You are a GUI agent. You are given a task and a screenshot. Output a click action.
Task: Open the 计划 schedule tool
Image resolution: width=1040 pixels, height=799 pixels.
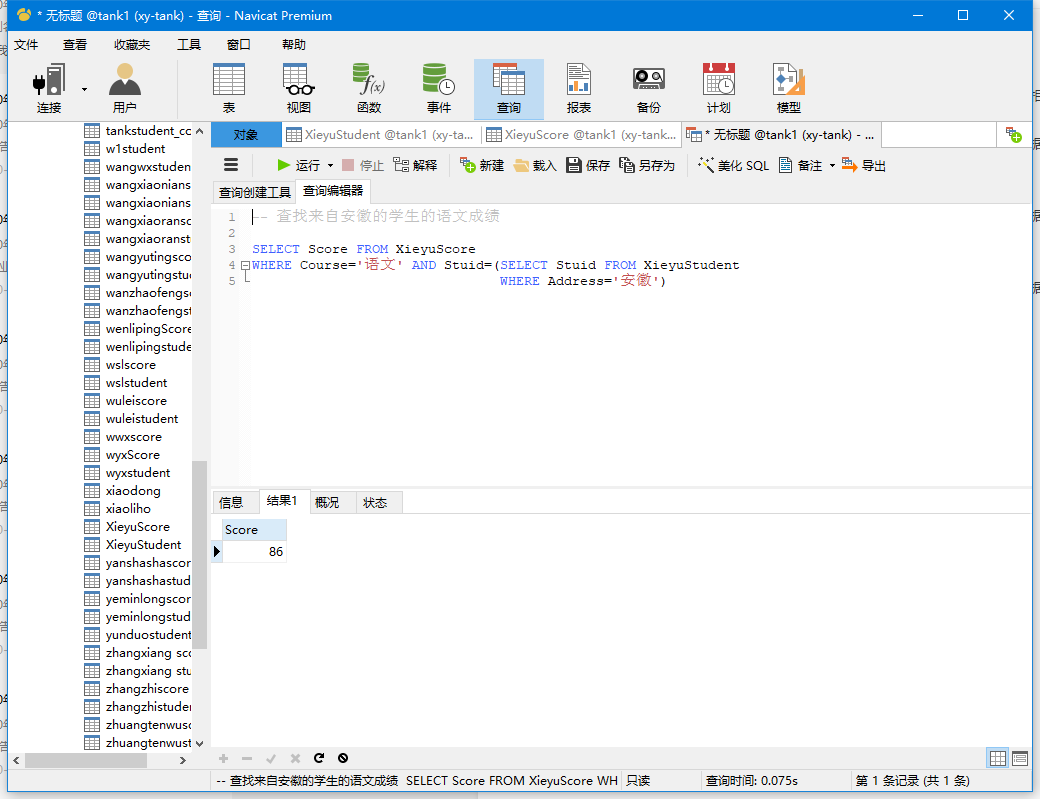tap(718, 88)
